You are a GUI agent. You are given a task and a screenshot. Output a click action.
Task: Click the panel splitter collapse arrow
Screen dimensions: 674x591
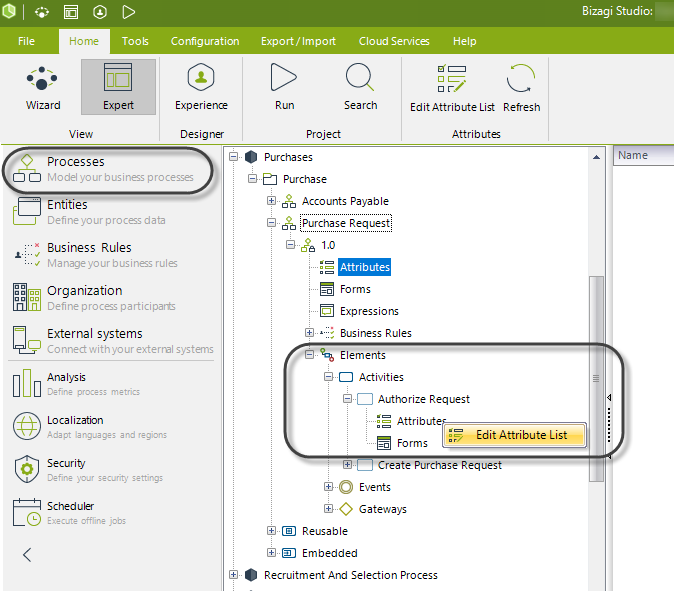[x=609, y=398]
